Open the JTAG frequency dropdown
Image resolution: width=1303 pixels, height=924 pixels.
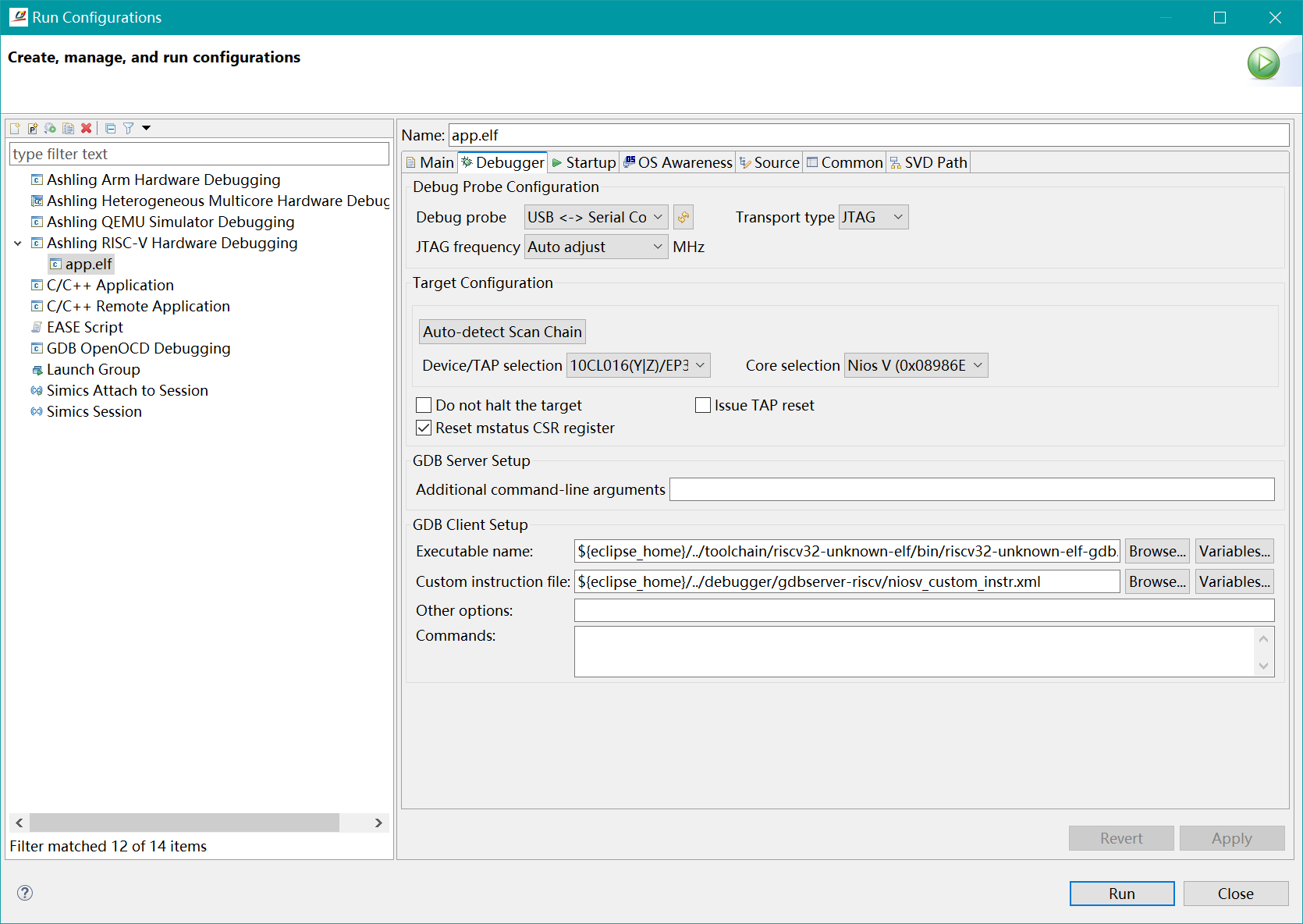pyautogui.click(x=596, y=247)
